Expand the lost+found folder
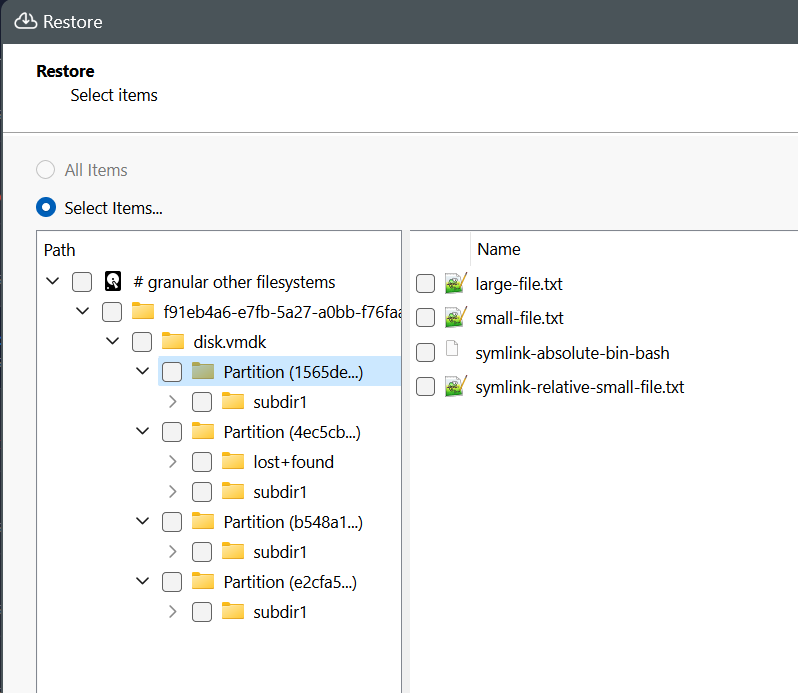798x693 pixels. click(x=172, y=462)
